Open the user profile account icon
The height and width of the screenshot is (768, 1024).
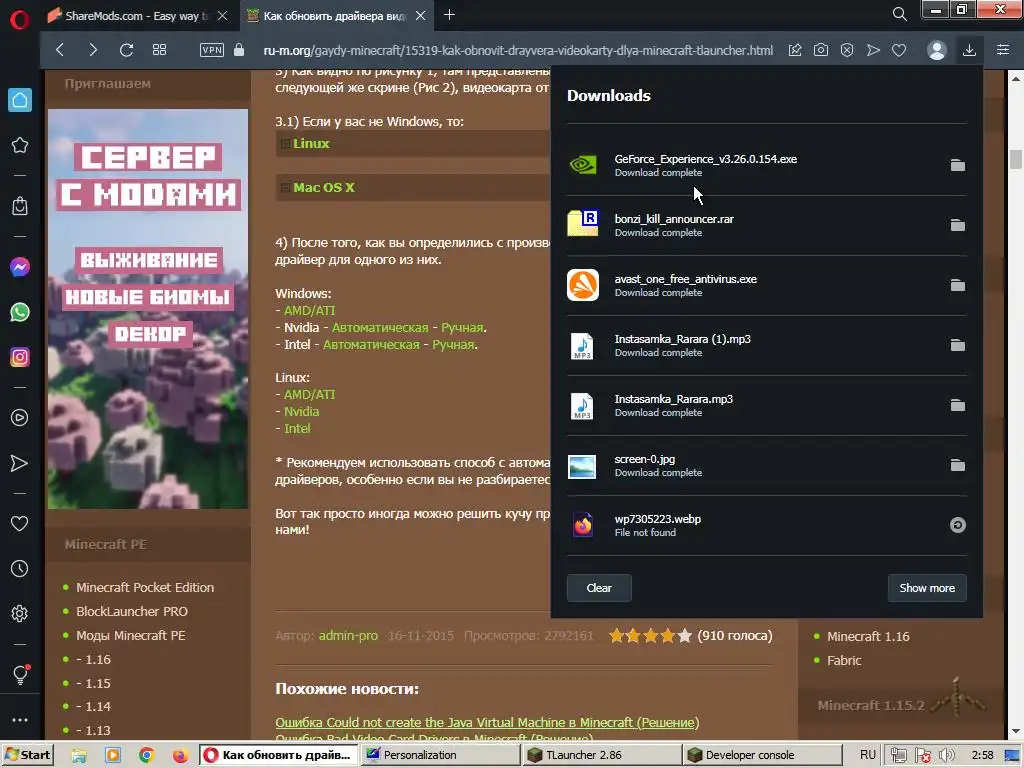[x=936, y=50]
